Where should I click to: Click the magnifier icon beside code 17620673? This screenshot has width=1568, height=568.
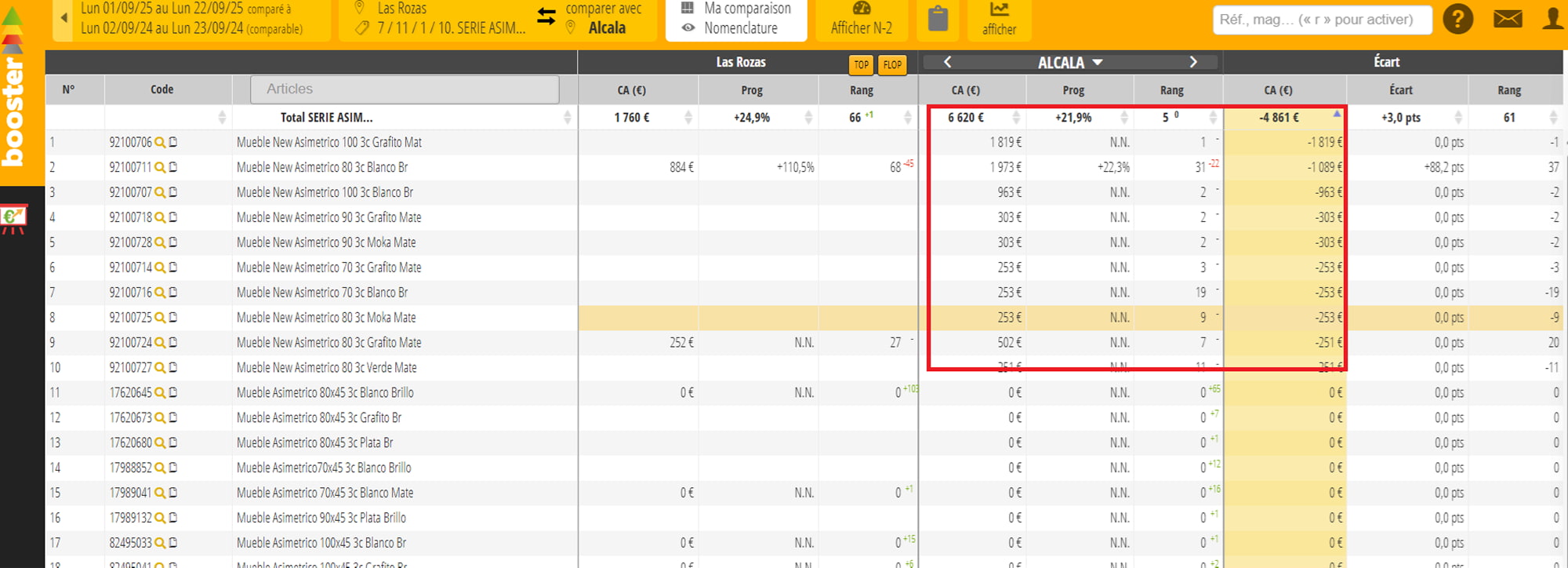160,417
